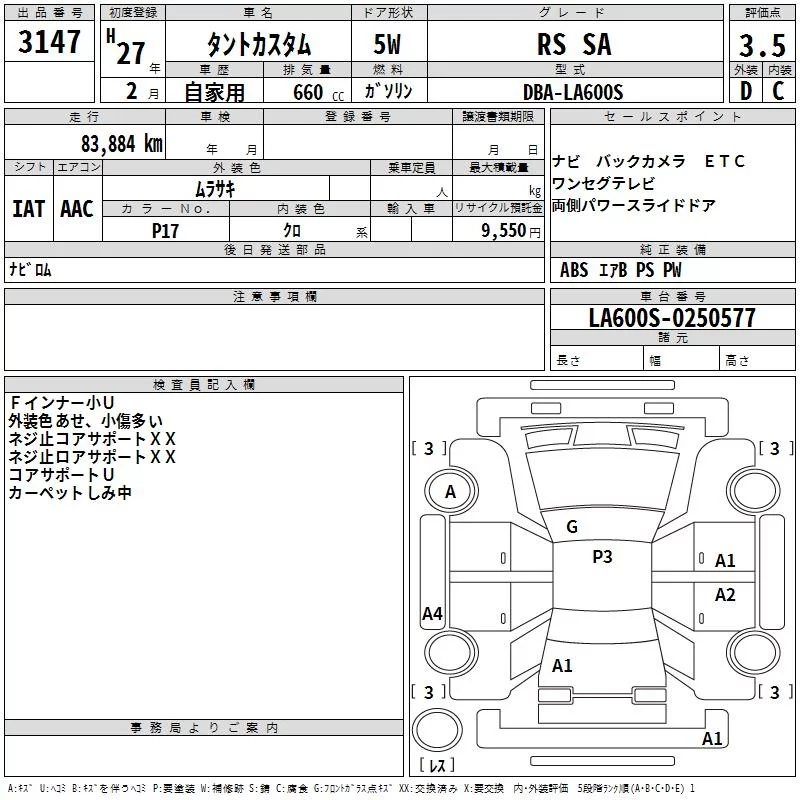The image size is (800, 800).
Task: Select the equipment line ABS エアB PS PW
Action: tap(620, 270)
